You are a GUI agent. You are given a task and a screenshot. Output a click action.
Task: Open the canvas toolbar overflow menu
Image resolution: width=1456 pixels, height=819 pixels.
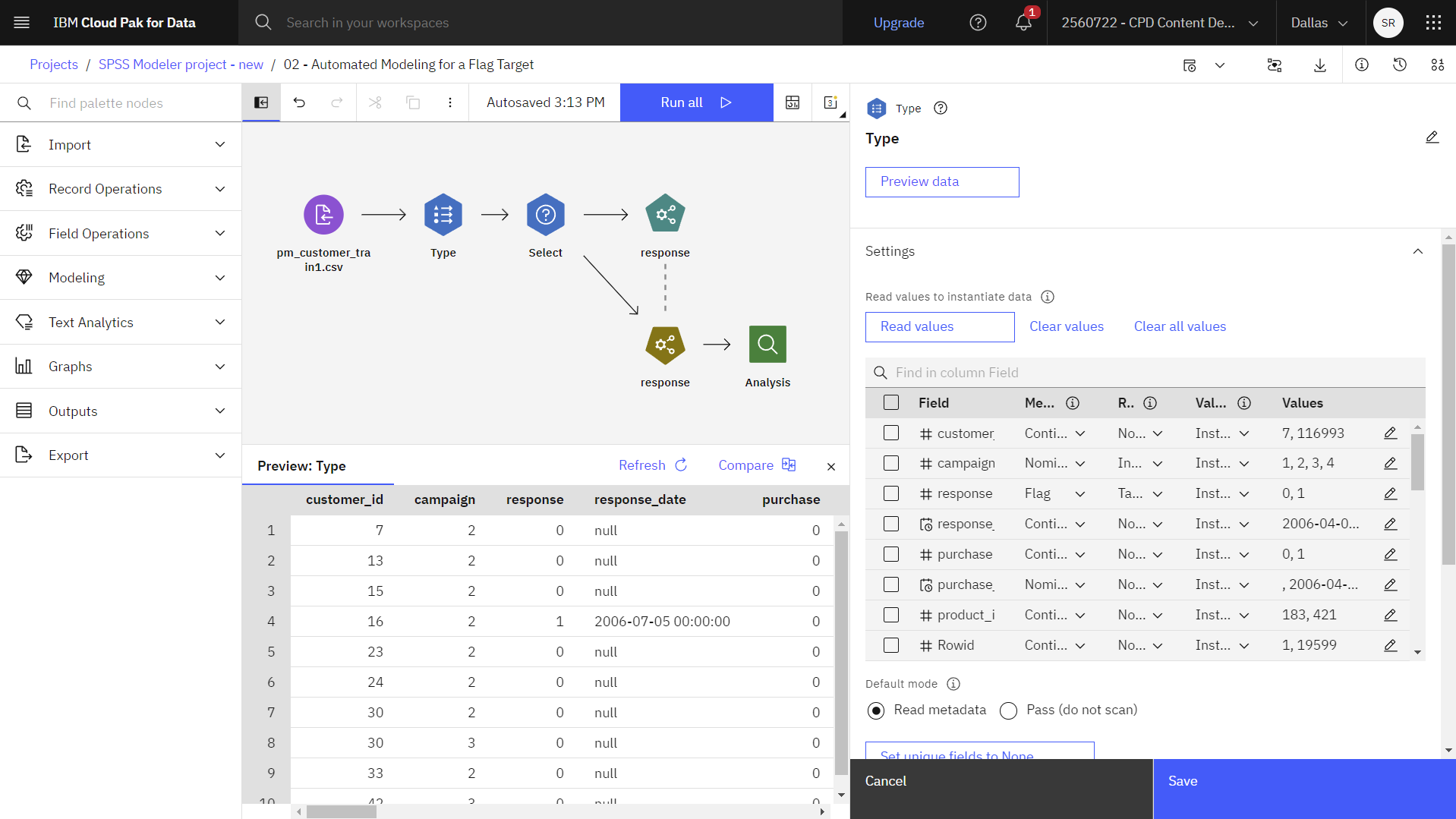tap(450, 102)
